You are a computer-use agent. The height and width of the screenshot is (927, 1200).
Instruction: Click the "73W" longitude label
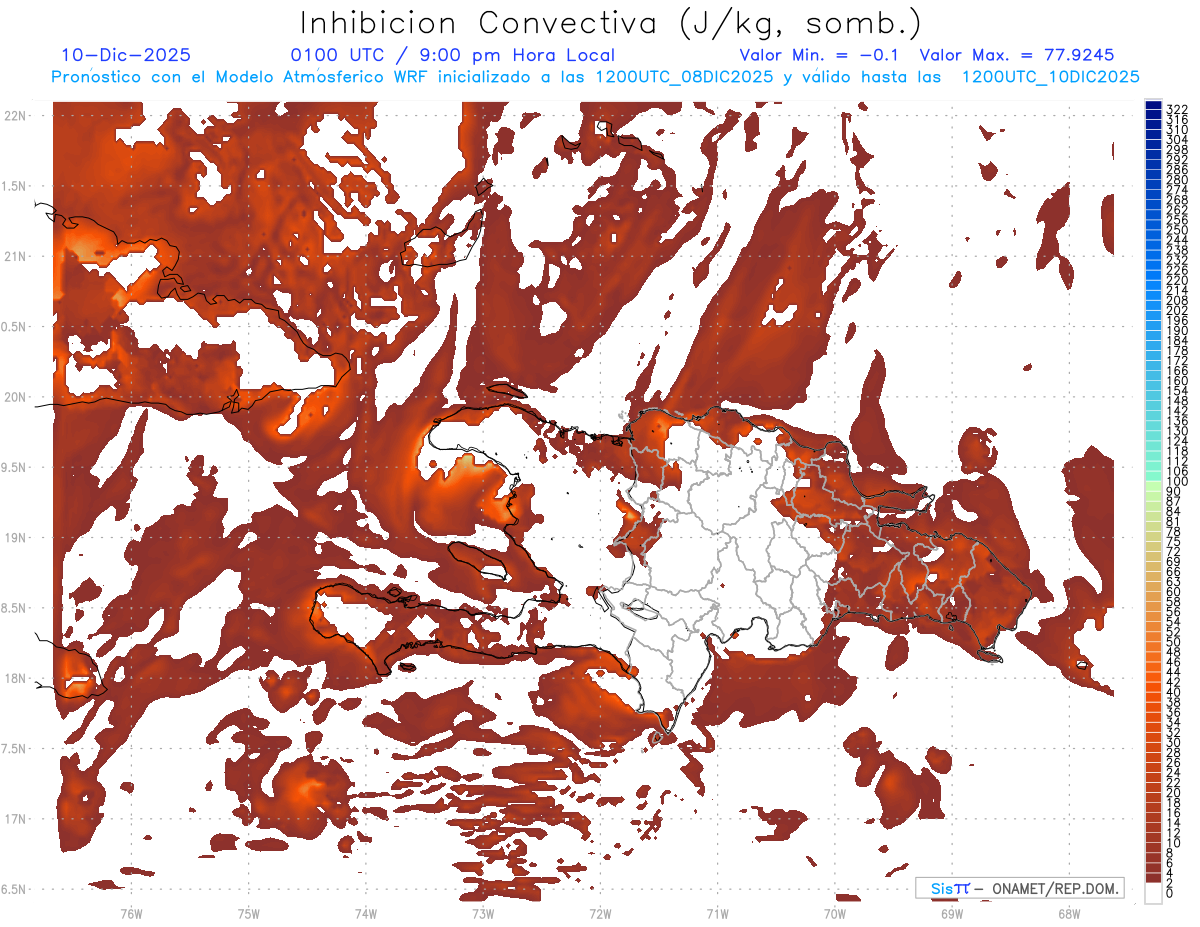482,913
